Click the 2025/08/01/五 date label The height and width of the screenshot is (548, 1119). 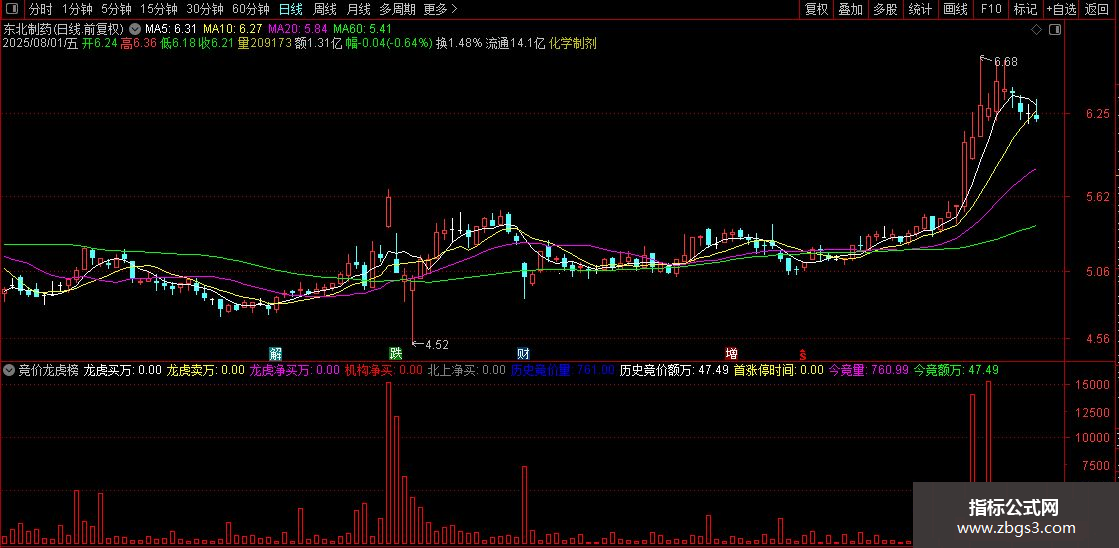[x=39, y=43]
